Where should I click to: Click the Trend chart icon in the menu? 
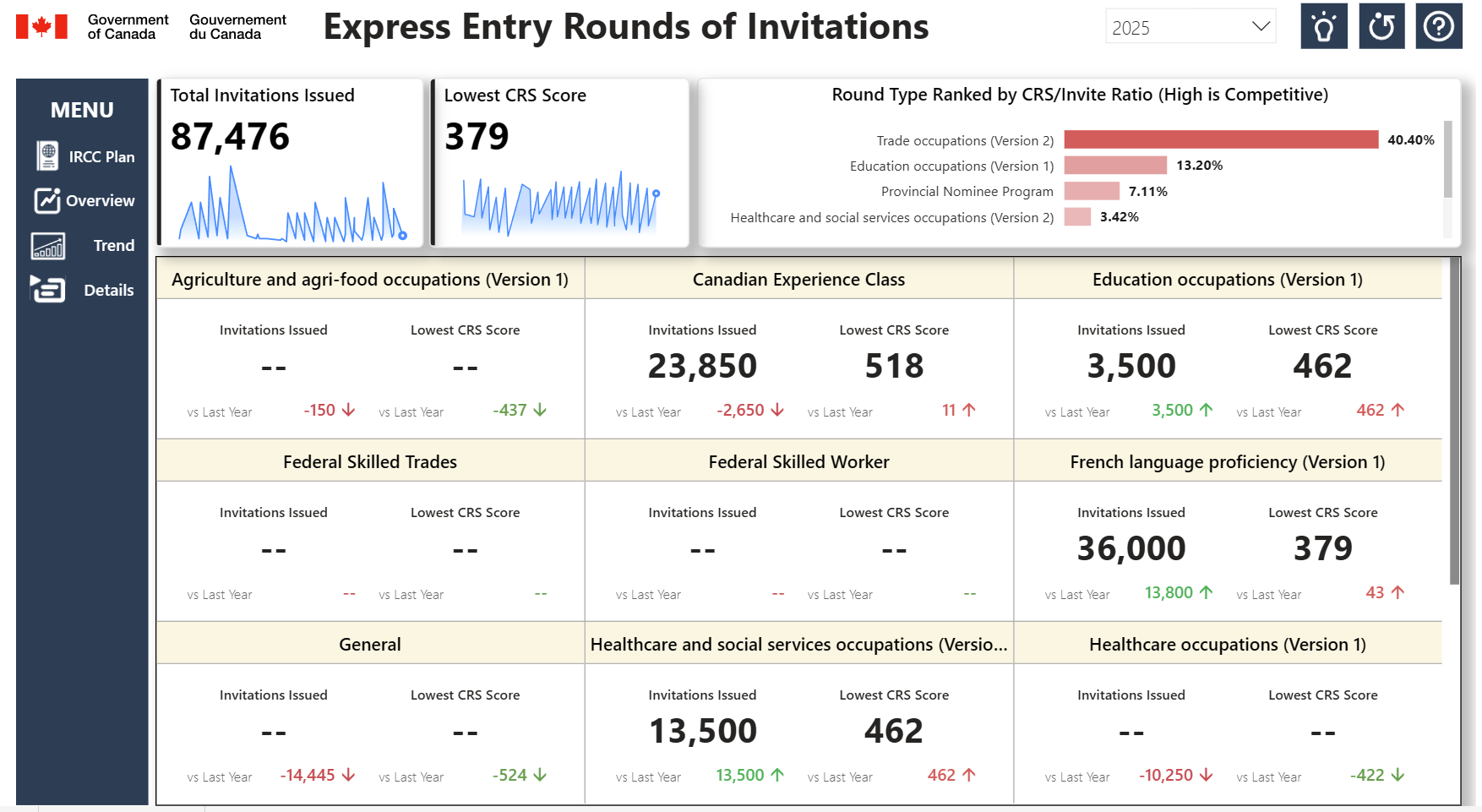(48, 245)
